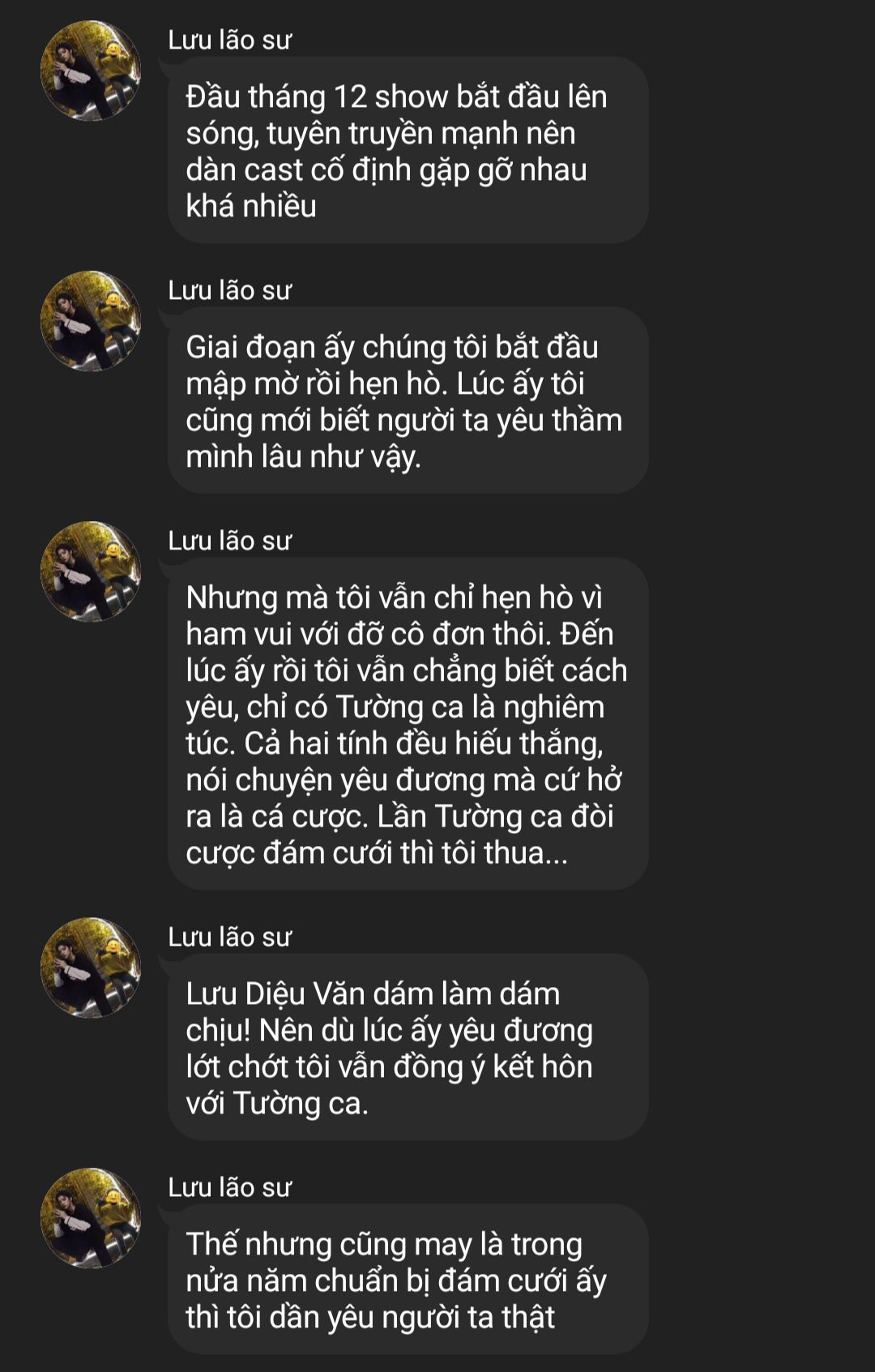This screenshot has width=875, height=1372.
Task: Click sender name above 'Giai đoạn ấy' bubble
Action: pos(229,290)
